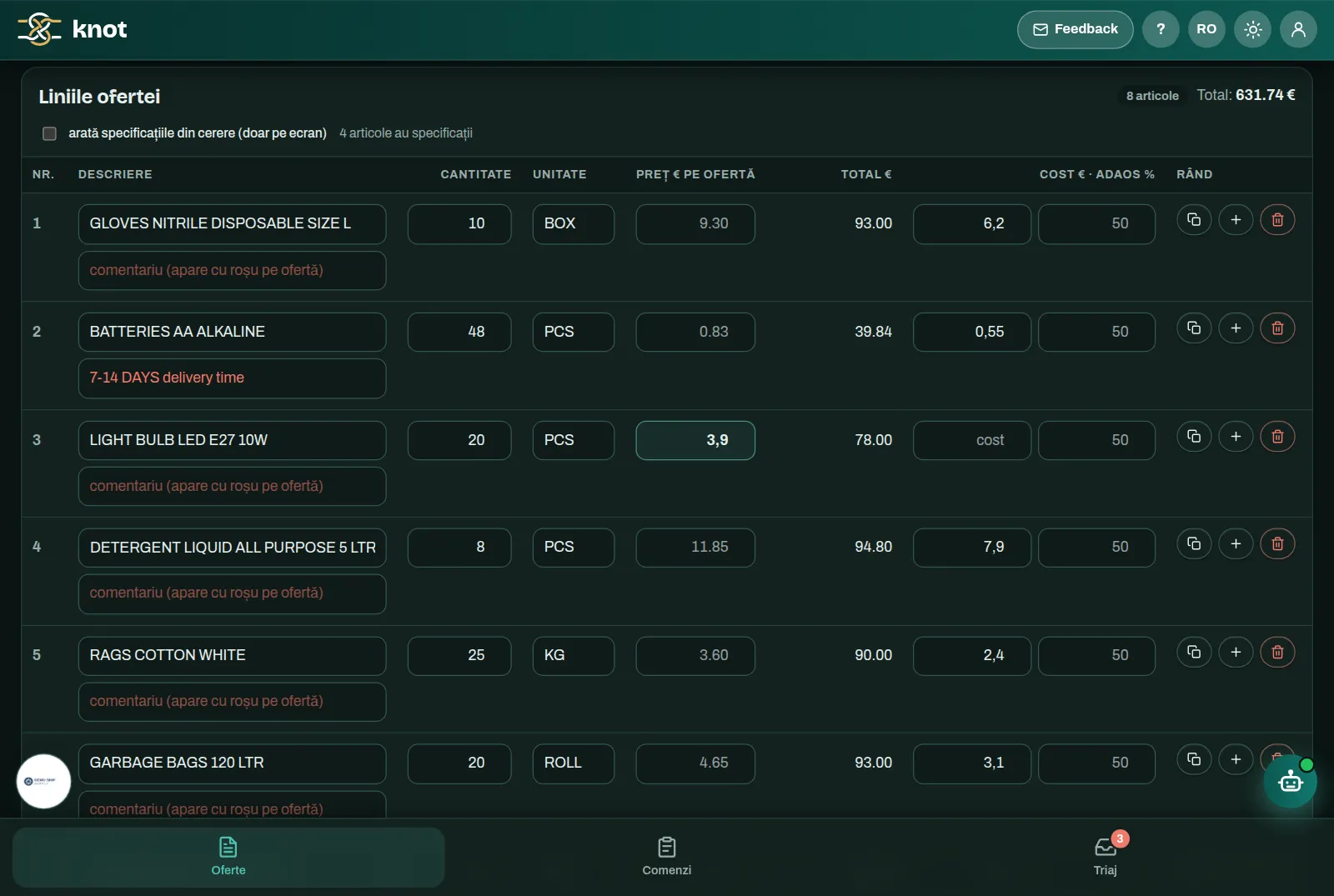Duplicate the DETERGENT LIQUID row
The image size is (1334, 896).
[1194, 544]
